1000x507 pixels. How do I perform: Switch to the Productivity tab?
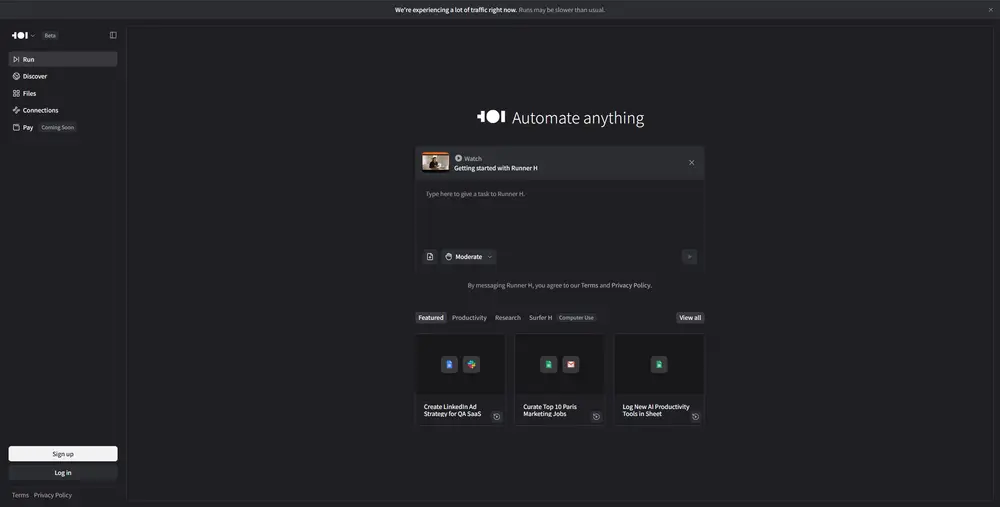469,318
